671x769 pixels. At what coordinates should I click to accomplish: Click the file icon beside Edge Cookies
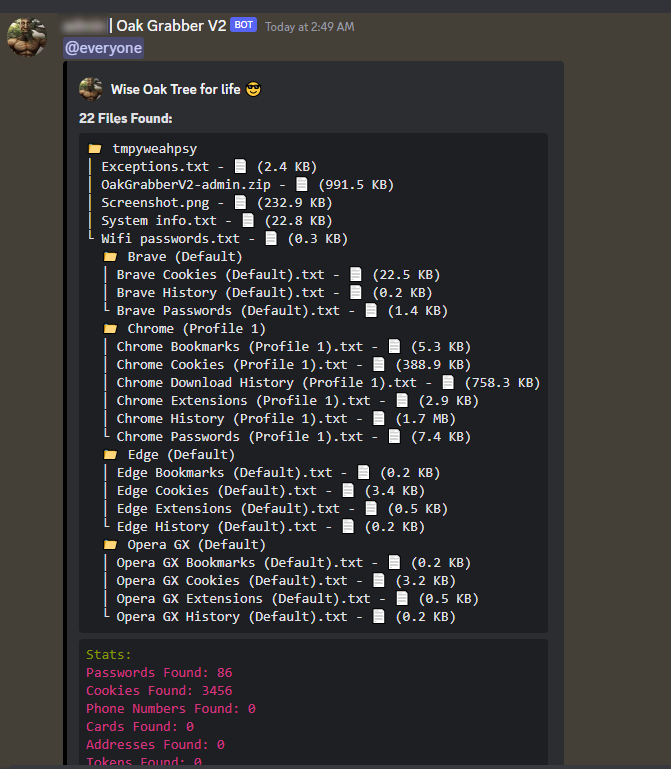348,490
